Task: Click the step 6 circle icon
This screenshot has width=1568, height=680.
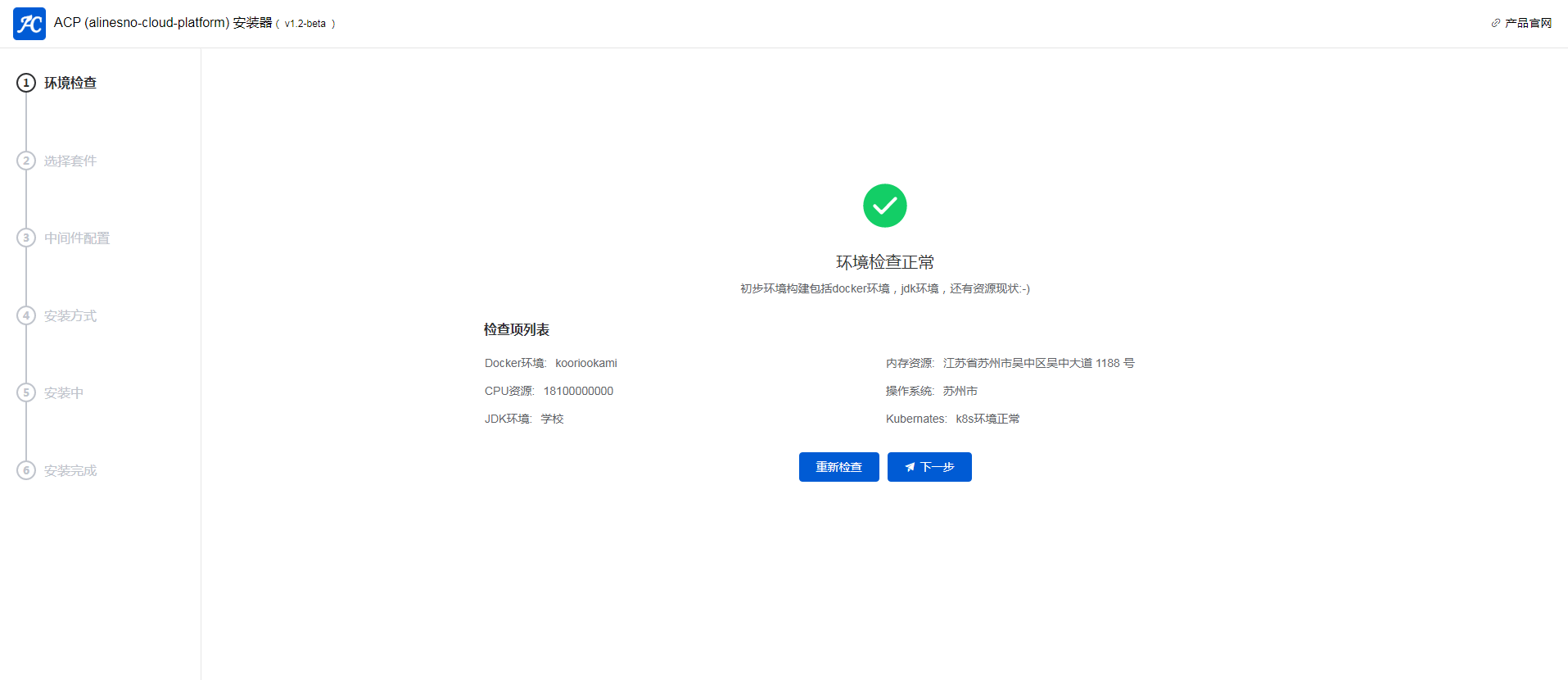Action: pyautogui.click(x=26, y=470)
